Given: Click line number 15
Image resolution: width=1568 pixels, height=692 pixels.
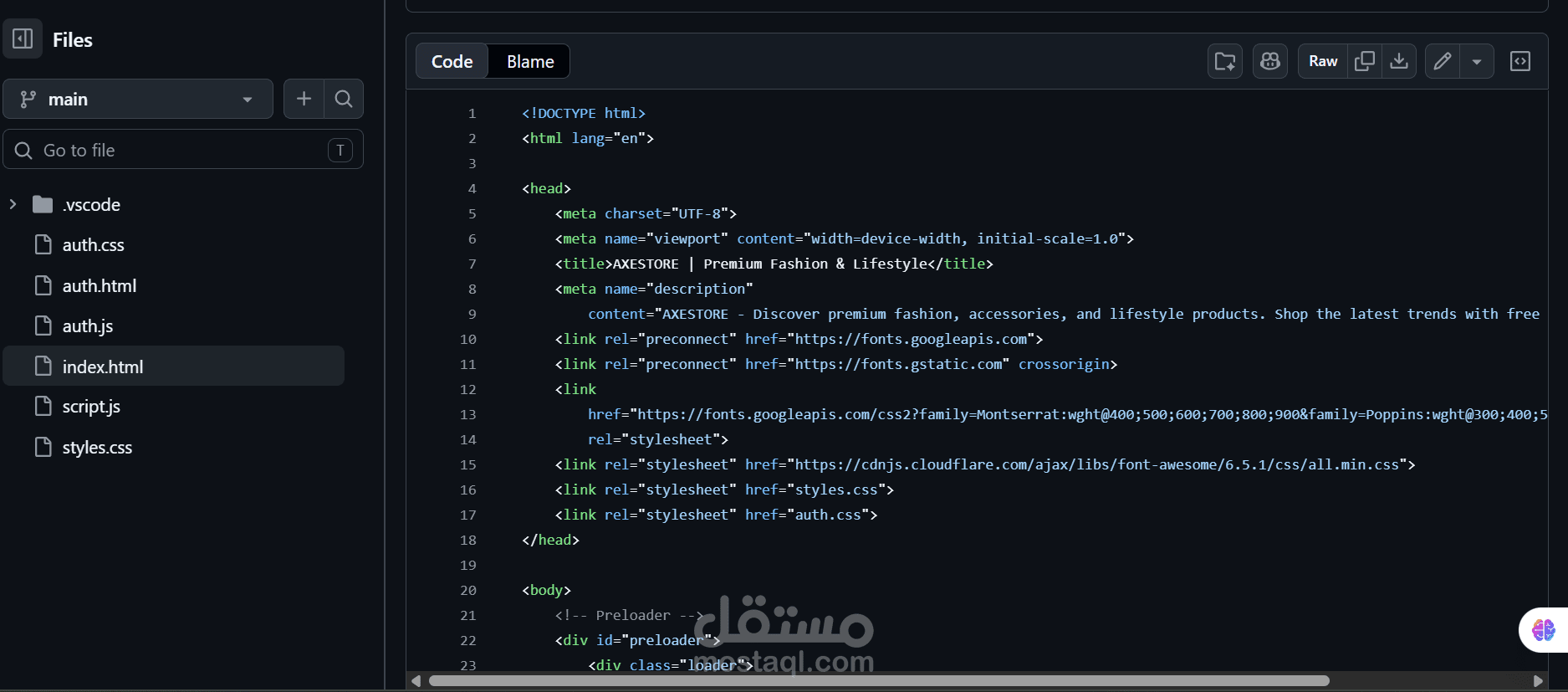Looking at the screenshot, I should coord(467,464).
